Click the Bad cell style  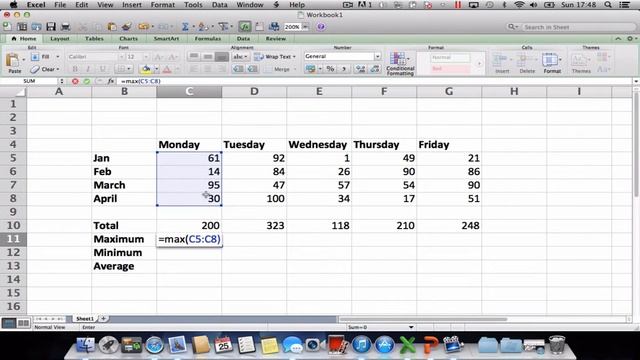[450, 69]
